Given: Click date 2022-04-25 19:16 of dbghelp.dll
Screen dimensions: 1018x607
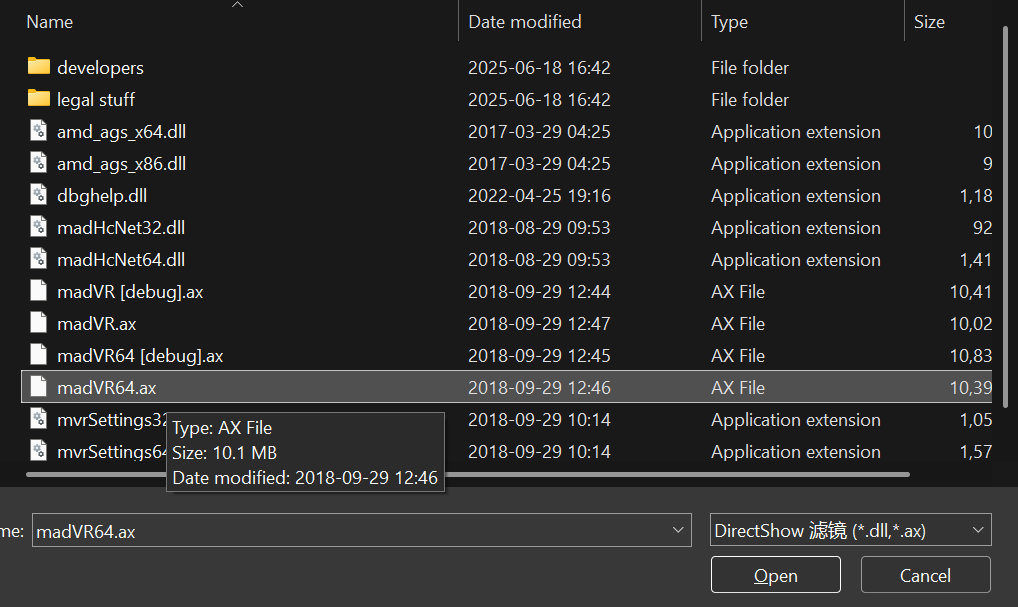Looking at the screenshot, I should pos(540,195).
